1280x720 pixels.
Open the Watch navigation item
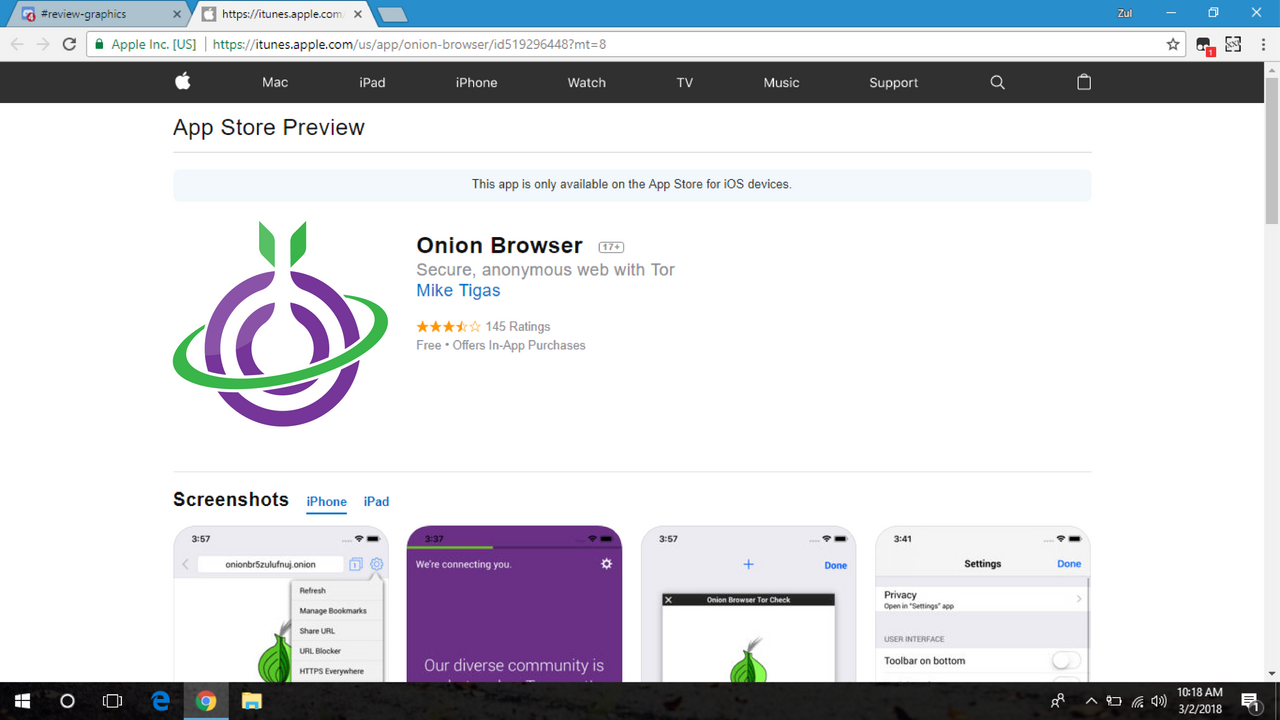pyautogui.click(x=587, y=82)
